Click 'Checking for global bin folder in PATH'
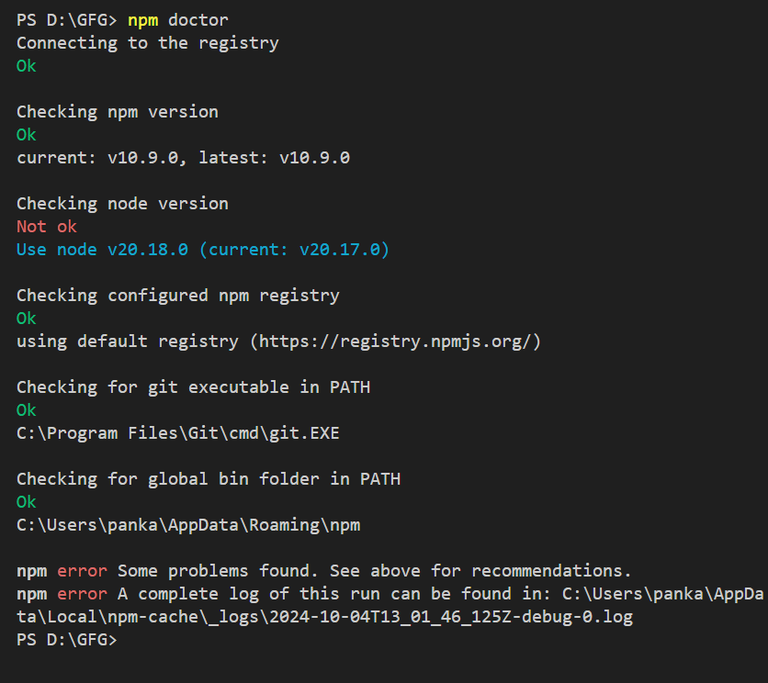The height and width of the screenshot is (683, 768). click(x=209, y=479)
